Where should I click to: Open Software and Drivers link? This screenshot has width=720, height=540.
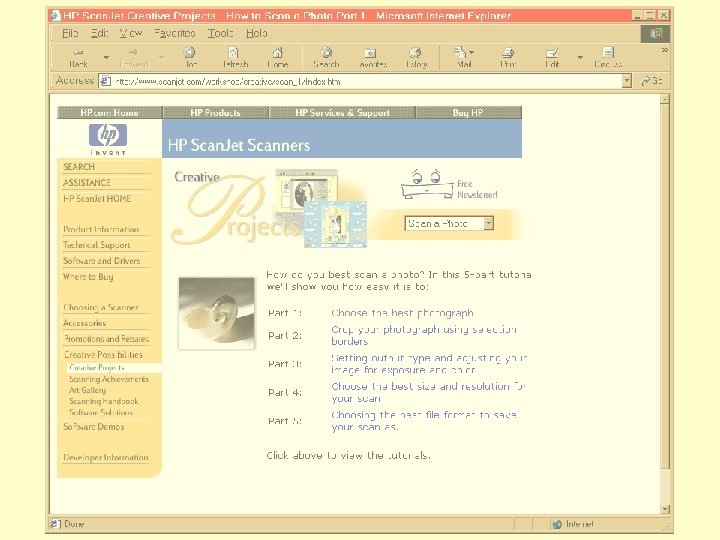point(101,261)
